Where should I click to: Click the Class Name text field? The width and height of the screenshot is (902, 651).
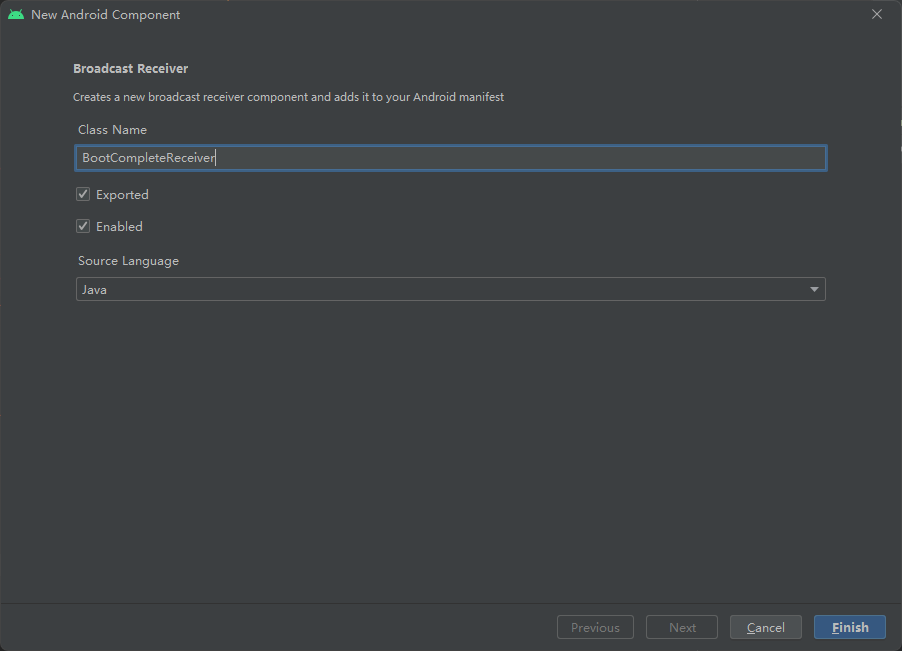click(x=451, y=158)
